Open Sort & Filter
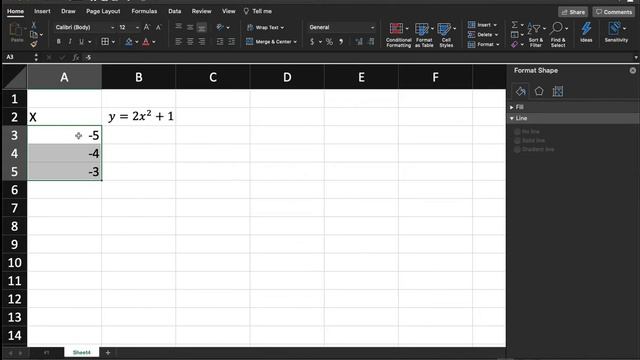This screenshot has width=640, height=360. tap(536, 35)
